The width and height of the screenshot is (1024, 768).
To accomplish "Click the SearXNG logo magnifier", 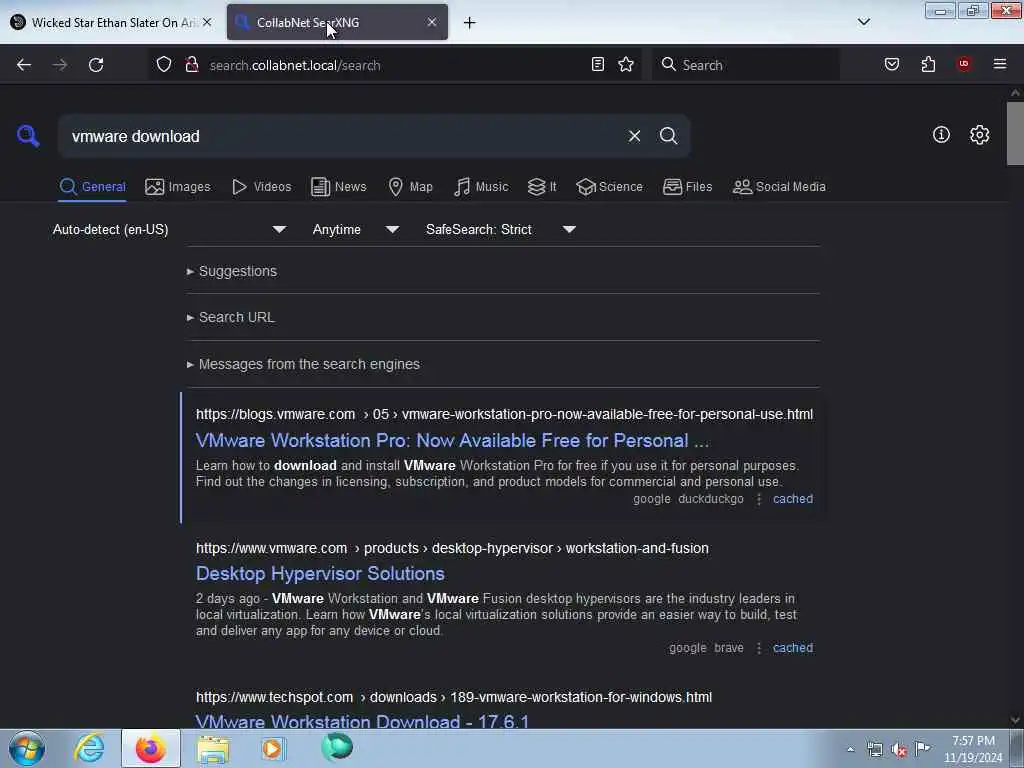I will [x=28, y=136].
